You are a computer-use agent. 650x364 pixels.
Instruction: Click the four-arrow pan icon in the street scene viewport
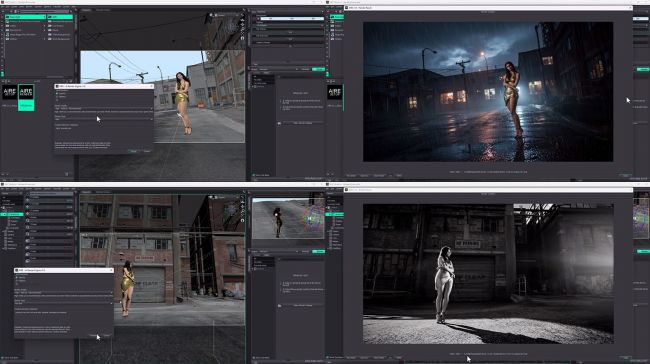pos(243,24)
